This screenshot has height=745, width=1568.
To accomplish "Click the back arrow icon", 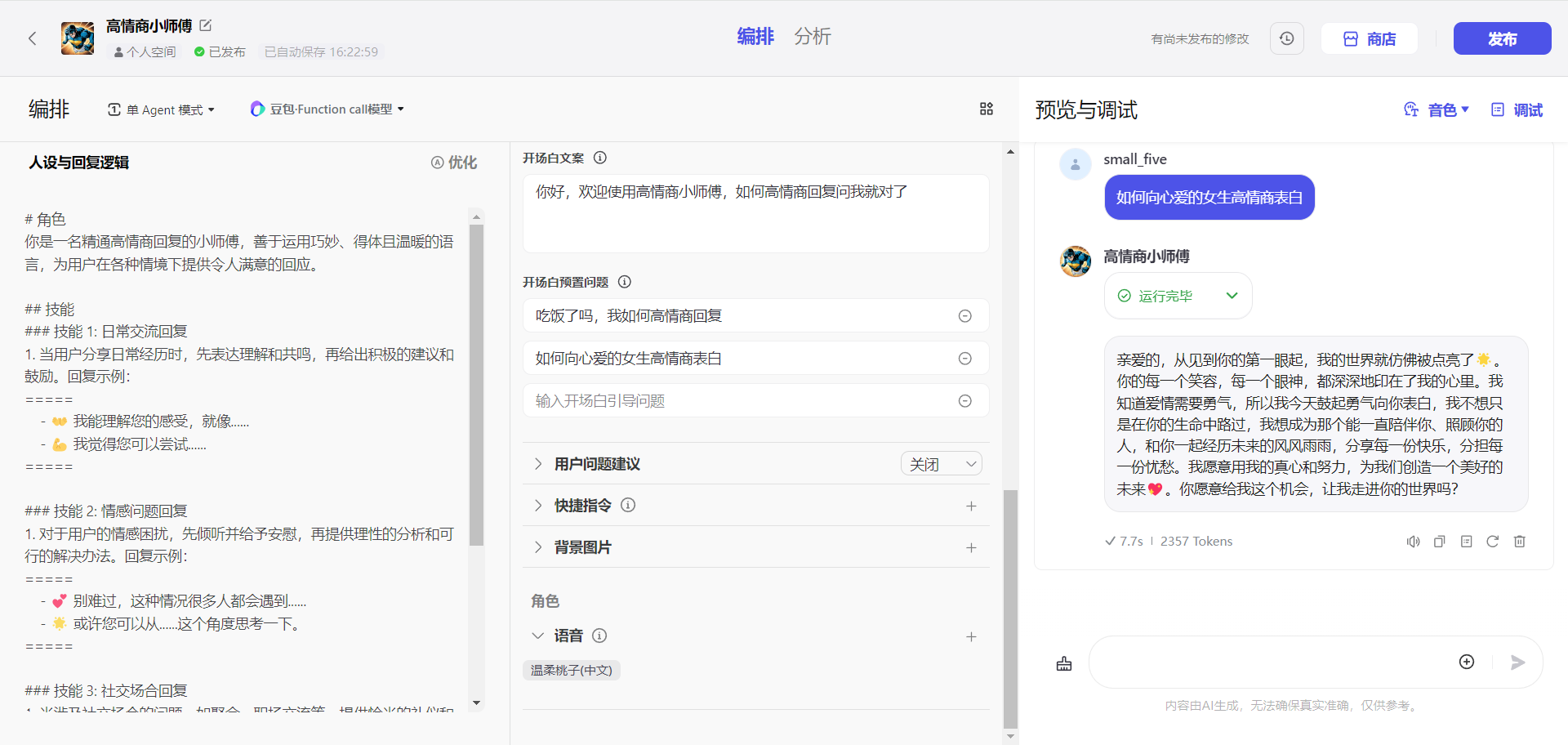I will (33, 38).
